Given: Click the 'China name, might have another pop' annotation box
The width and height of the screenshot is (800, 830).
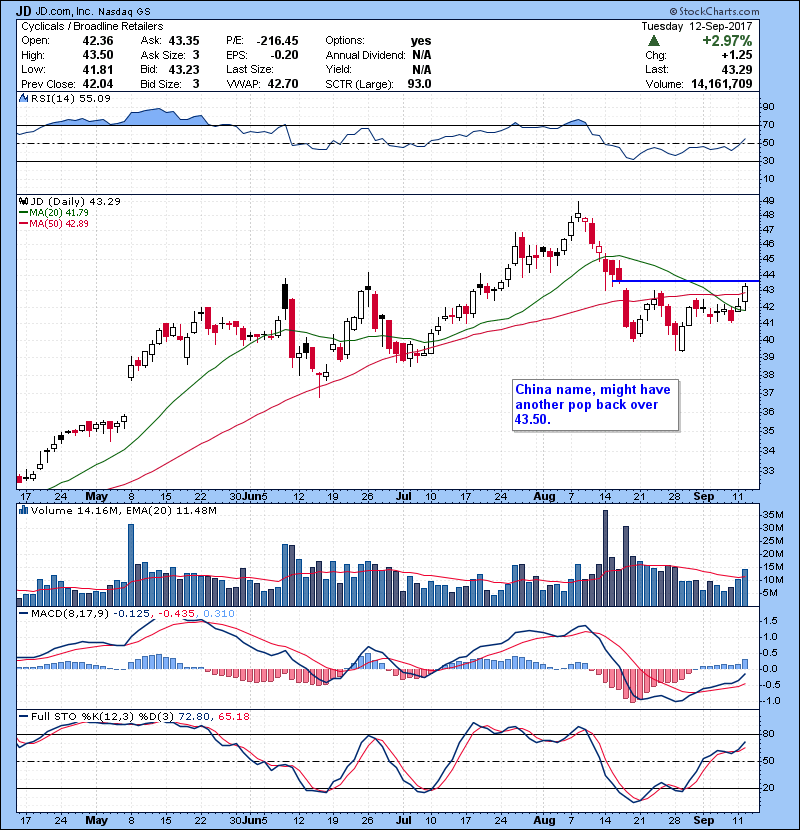Looking at the screenshot, I should [595, 405].
